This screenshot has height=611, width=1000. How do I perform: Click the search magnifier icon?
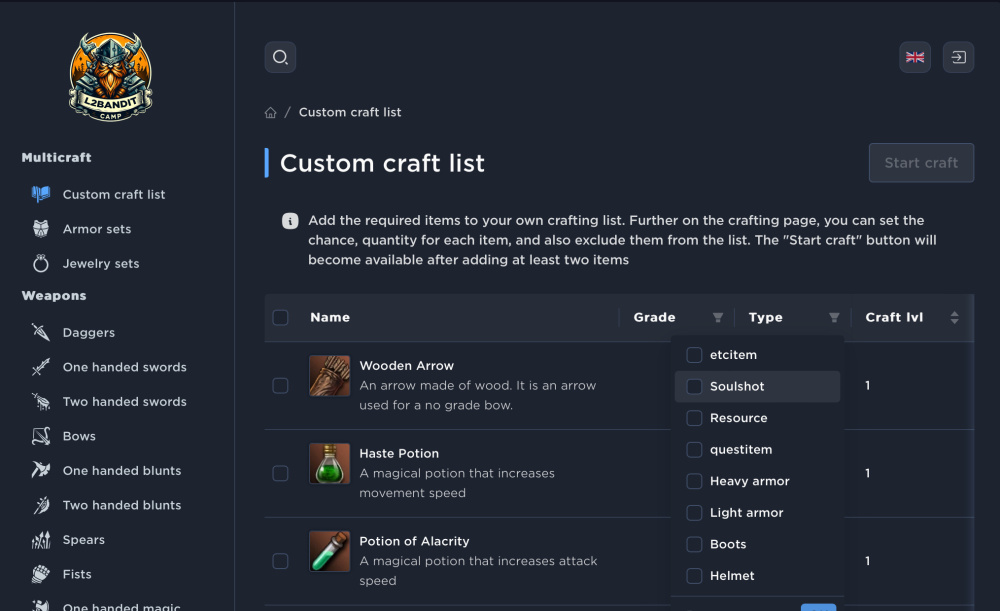point(280,57)
